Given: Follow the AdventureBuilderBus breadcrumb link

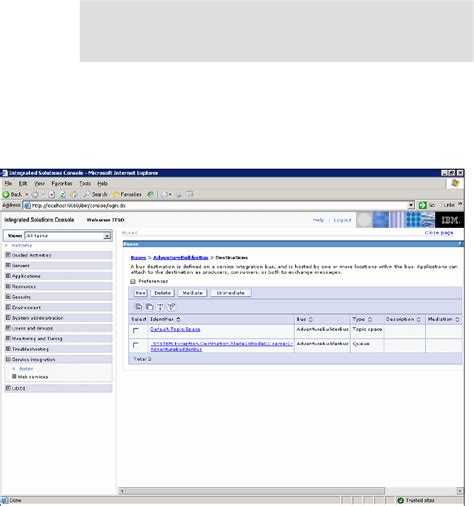Looking at the screenshot, I should [x=181, y=258].
